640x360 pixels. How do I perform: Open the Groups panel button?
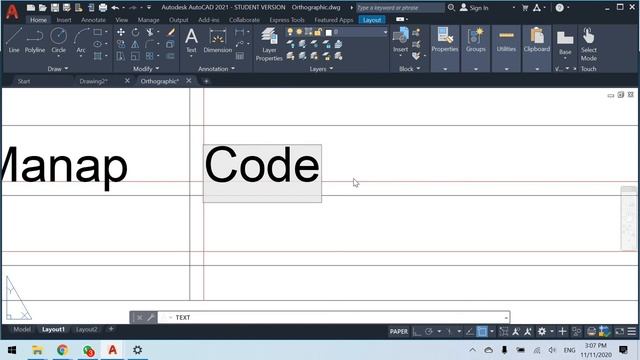click(476, 40)
